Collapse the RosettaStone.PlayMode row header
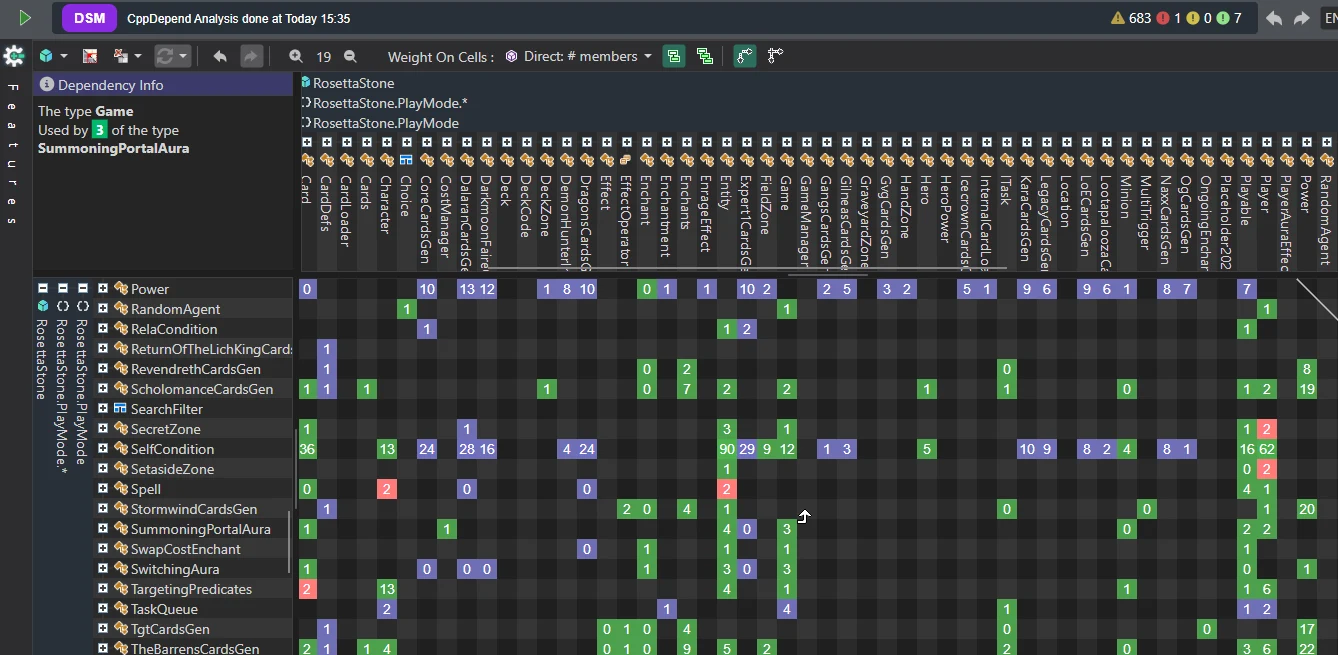 coord(83,288)
